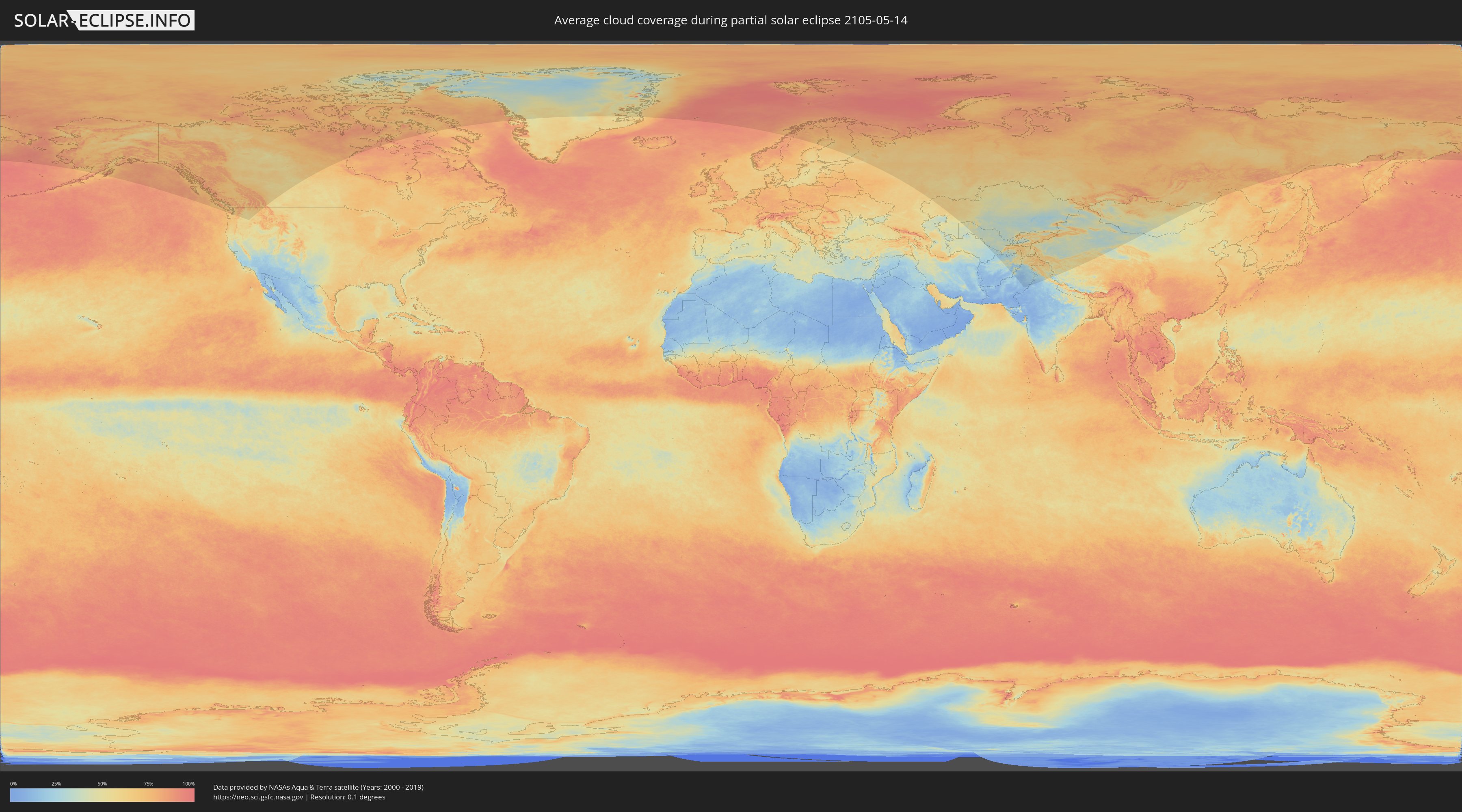The height and width of the screenshot is (812, 1462).
Task: Click the 0% label on legend
Action: 13,784
